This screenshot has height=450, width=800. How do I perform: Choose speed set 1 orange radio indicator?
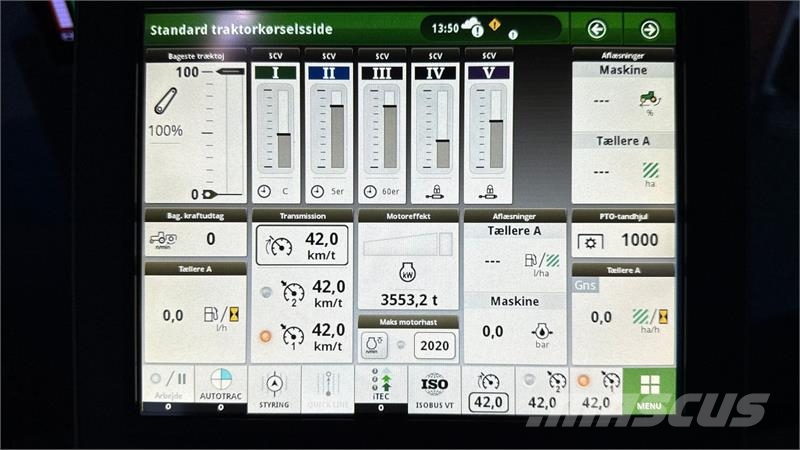[265, 336]
